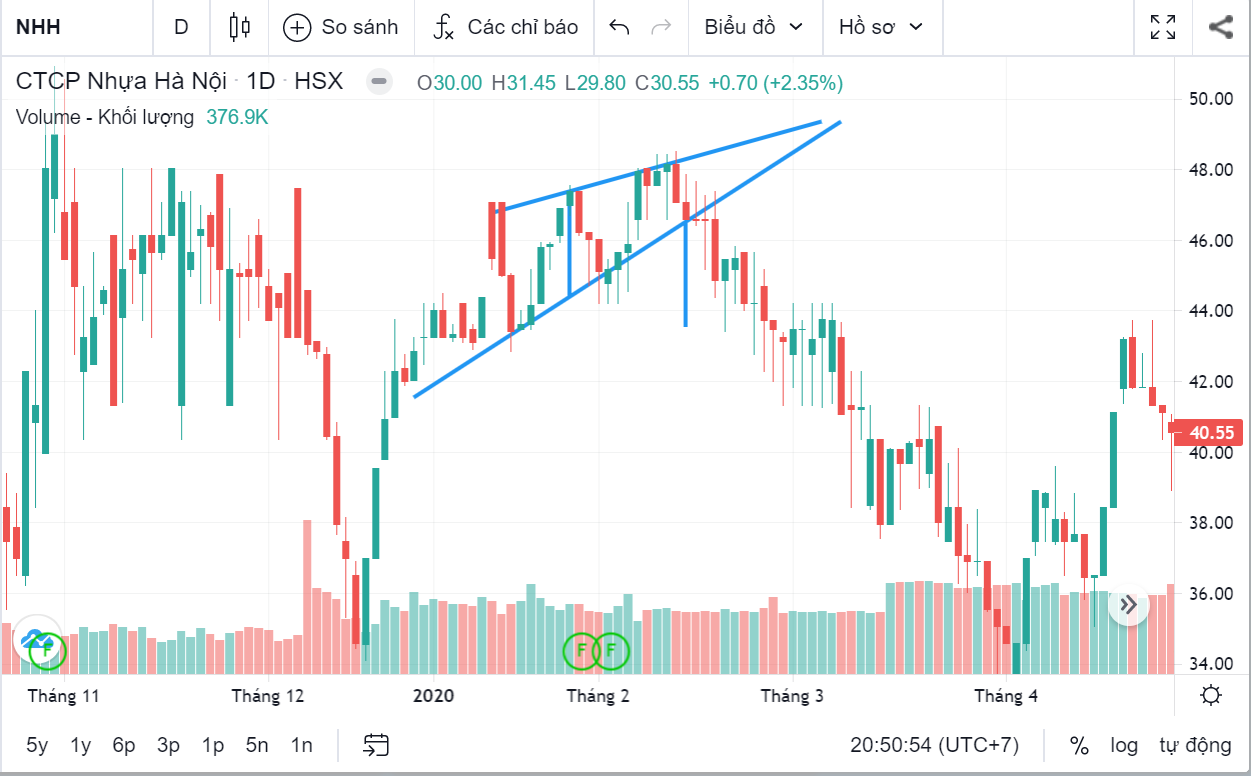Select the 5y time range
This screenshot has height=776, width=1251.
pos(37,745)
